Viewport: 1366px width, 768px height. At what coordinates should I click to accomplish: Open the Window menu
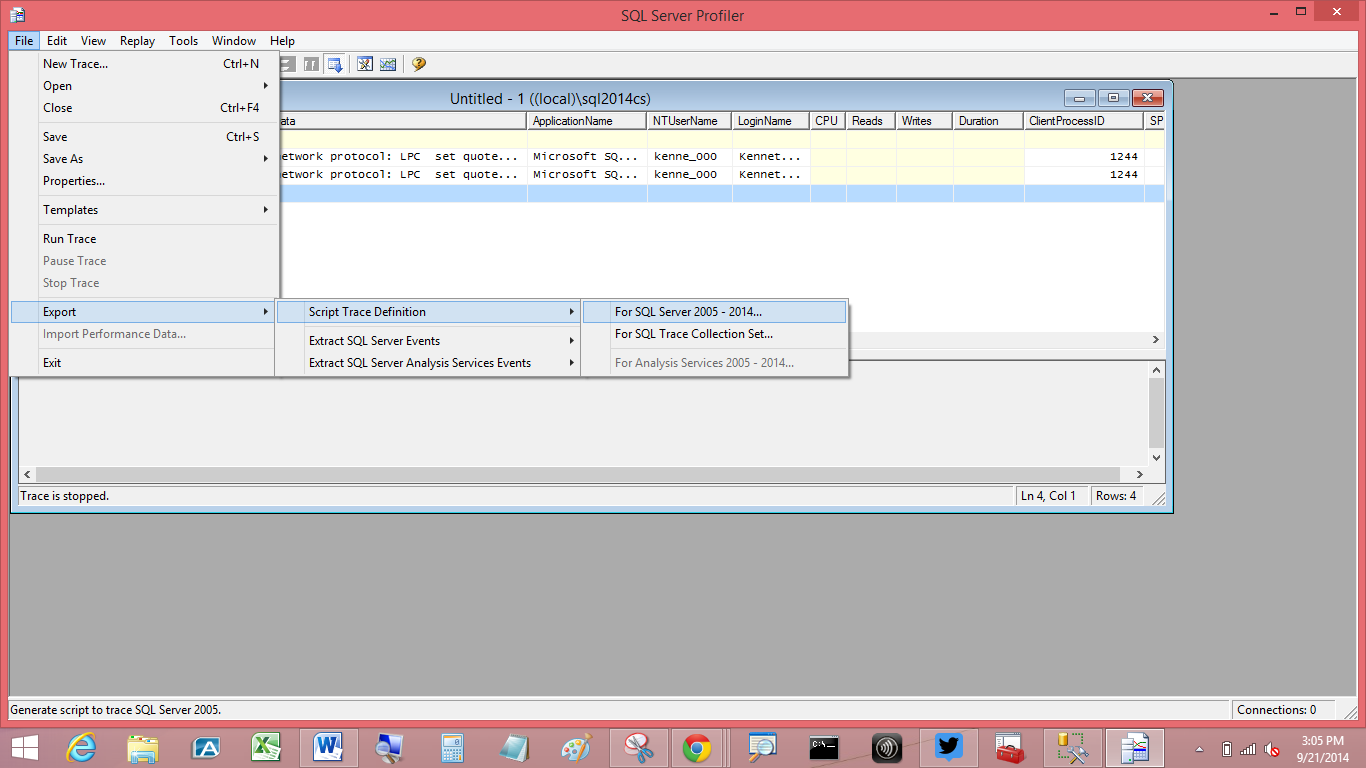(x=234, y=41)
